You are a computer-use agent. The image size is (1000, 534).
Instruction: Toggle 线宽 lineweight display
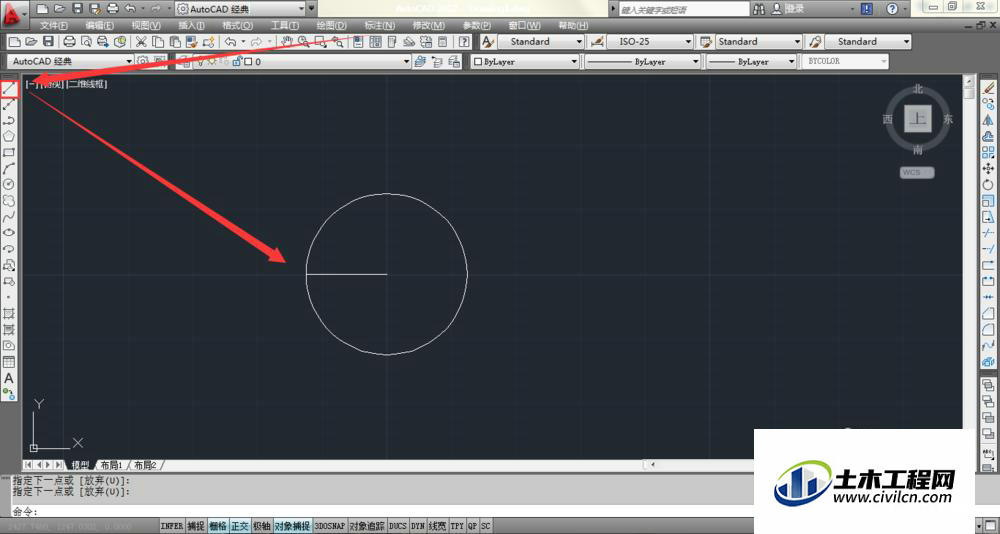(438, 526)
